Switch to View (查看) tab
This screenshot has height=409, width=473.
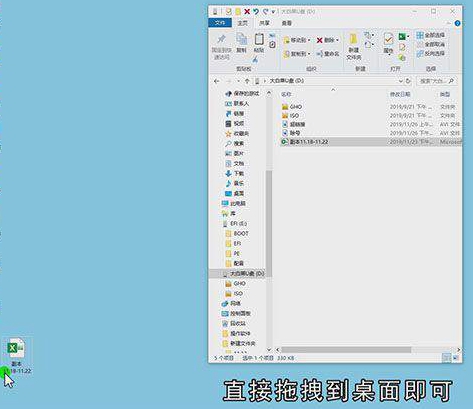tap(287, 23)
